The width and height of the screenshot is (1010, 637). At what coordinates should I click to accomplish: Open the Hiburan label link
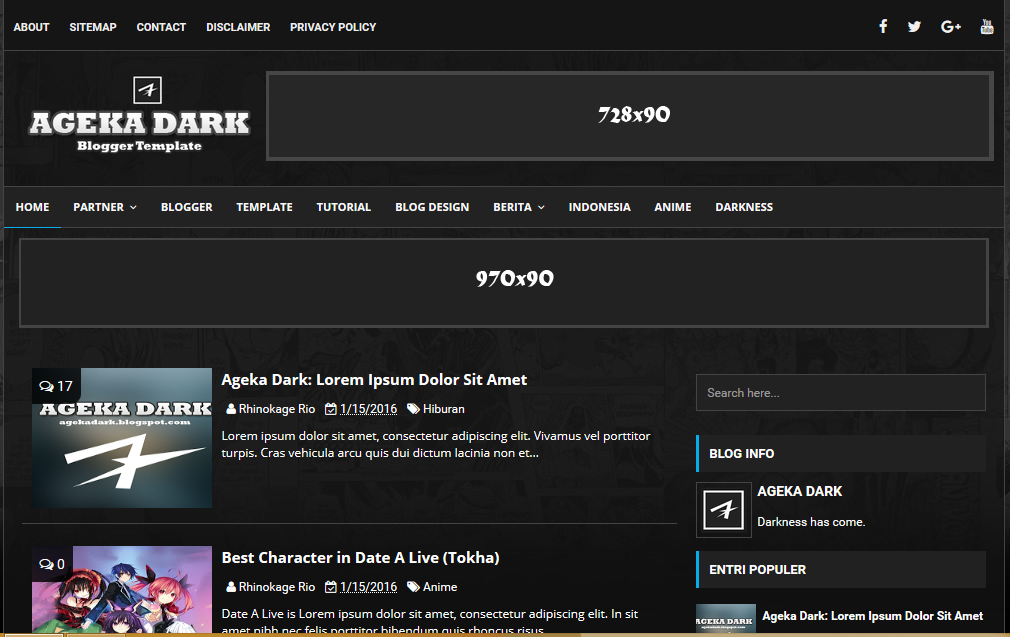444,409
